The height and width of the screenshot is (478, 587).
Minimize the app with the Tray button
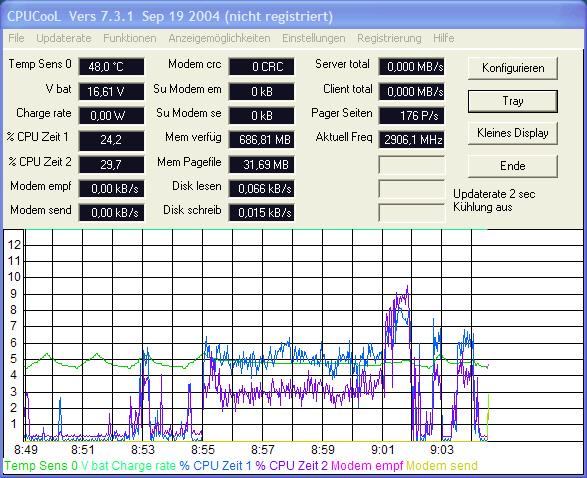[x=513, y=101]
